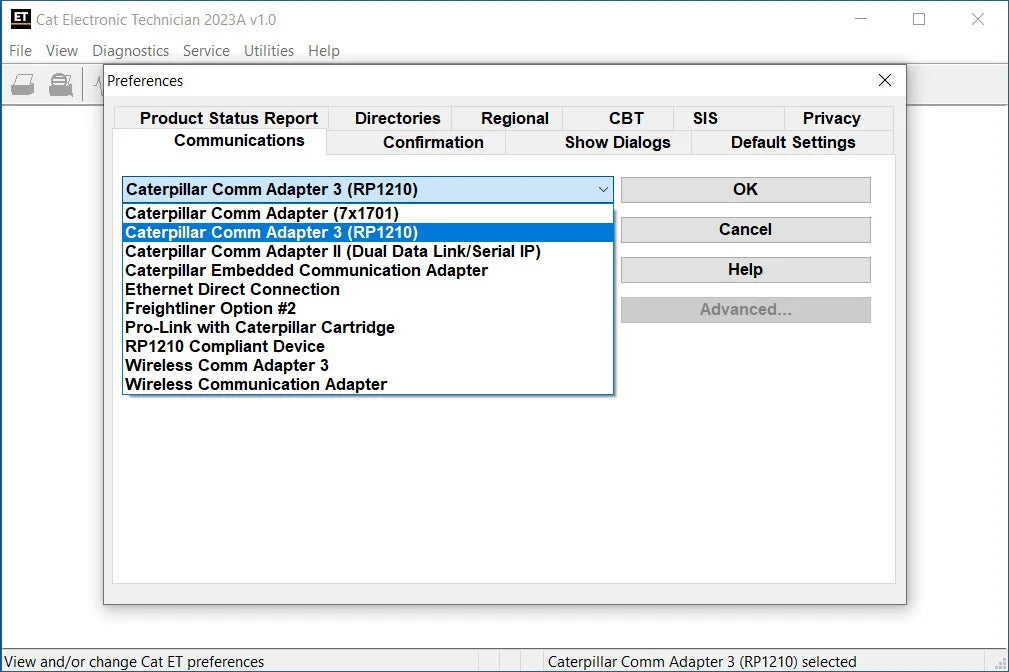Click the Advanced... button
The width and height of the screenshot is (1009, 672).
pos(745,310)
